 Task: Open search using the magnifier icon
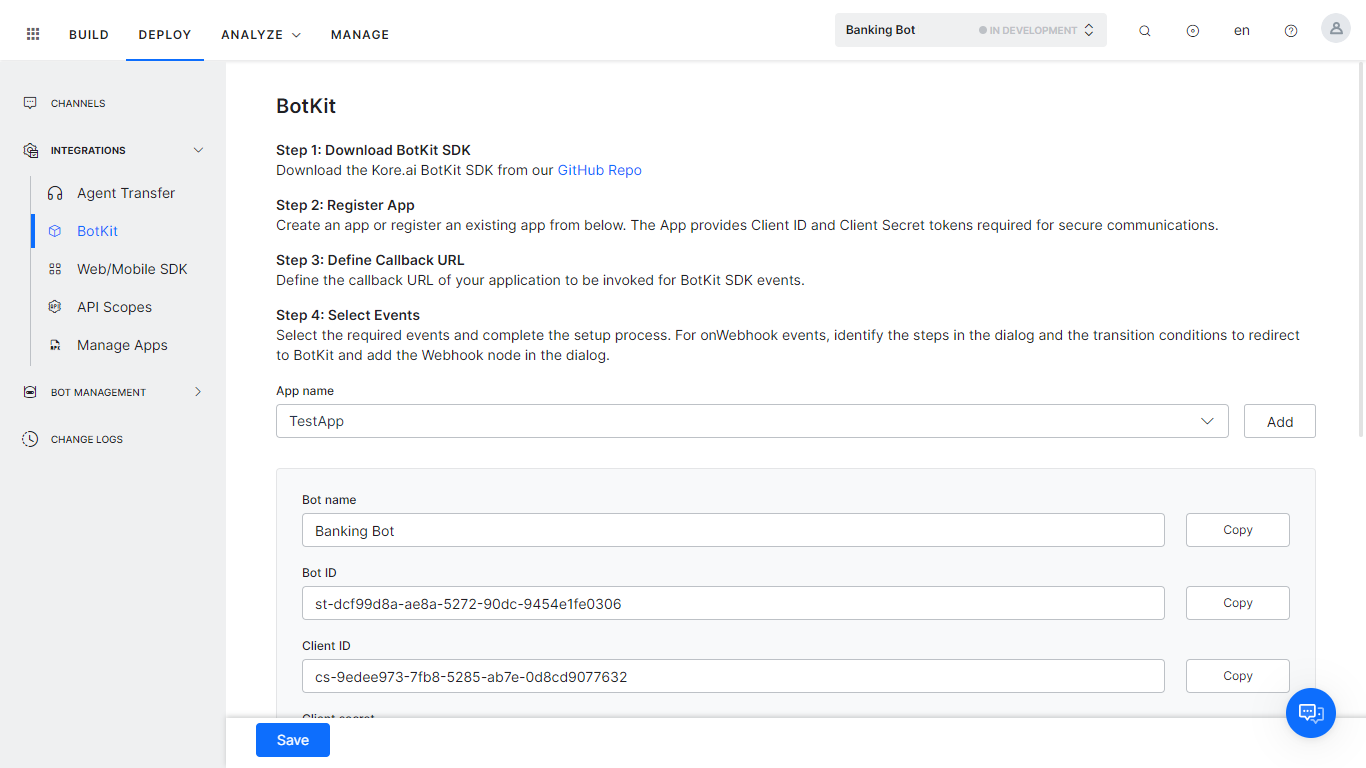pos(1144,31)
